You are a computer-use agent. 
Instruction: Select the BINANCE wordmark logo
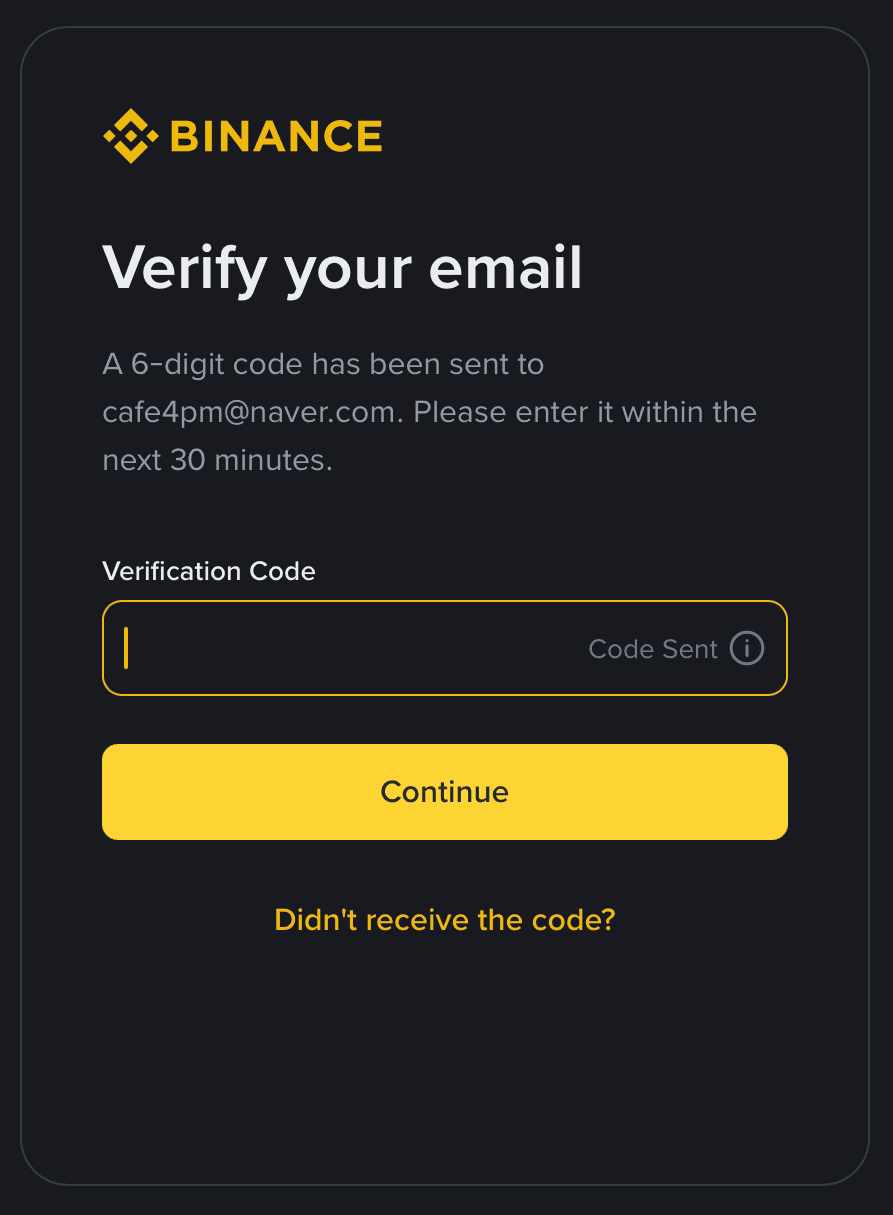coord(276,134)
